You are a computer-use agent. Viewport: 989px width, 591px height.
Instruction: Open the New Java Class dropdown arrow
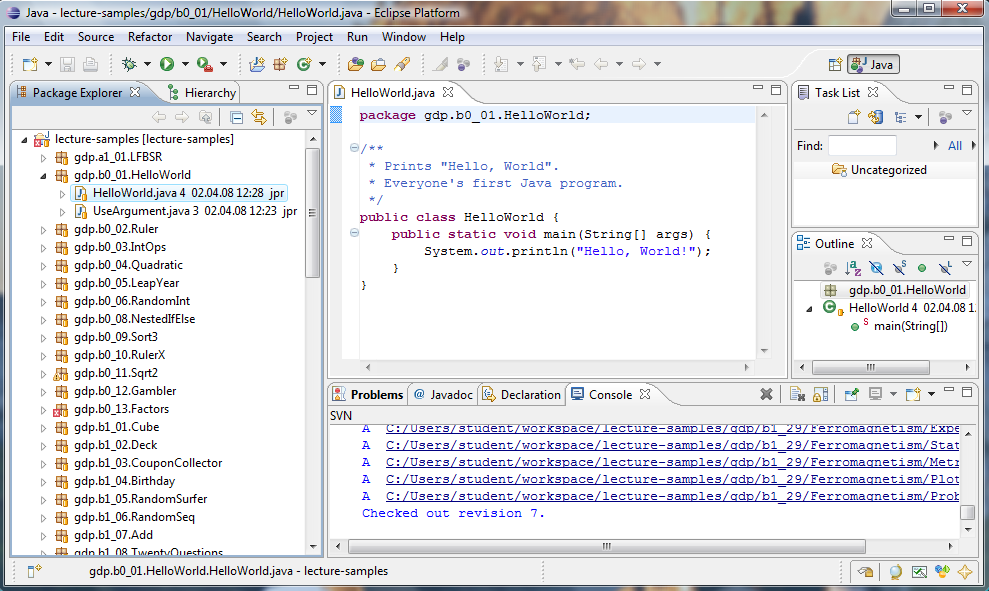322,64
